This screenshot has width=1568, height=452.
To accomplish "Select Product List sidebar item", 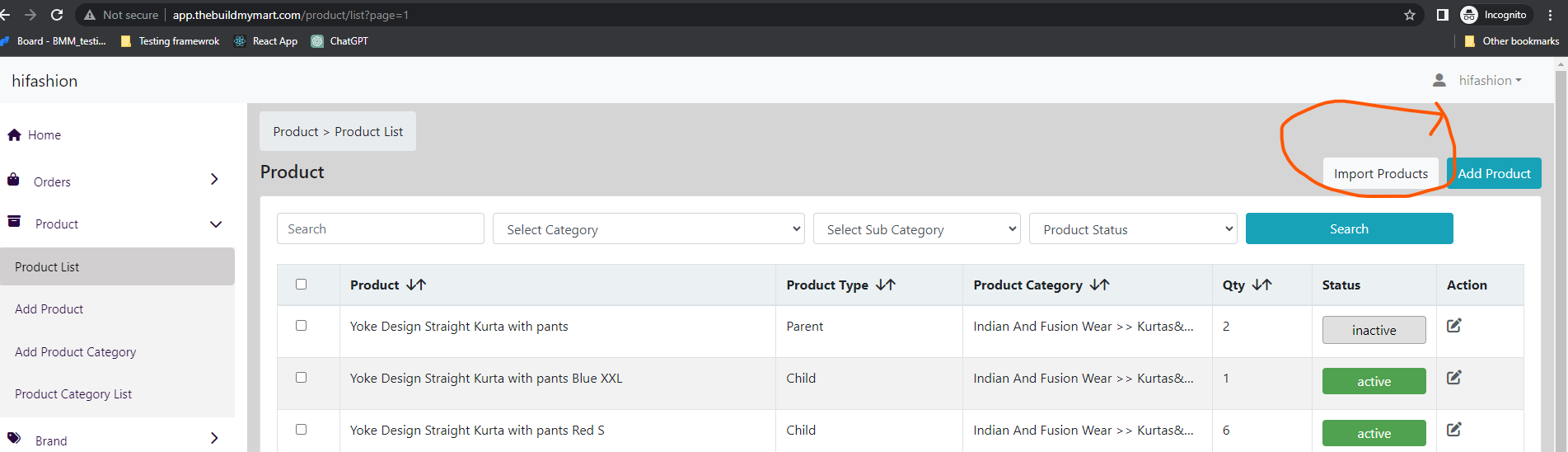I will pyautogui.click(x=117, y=266).
